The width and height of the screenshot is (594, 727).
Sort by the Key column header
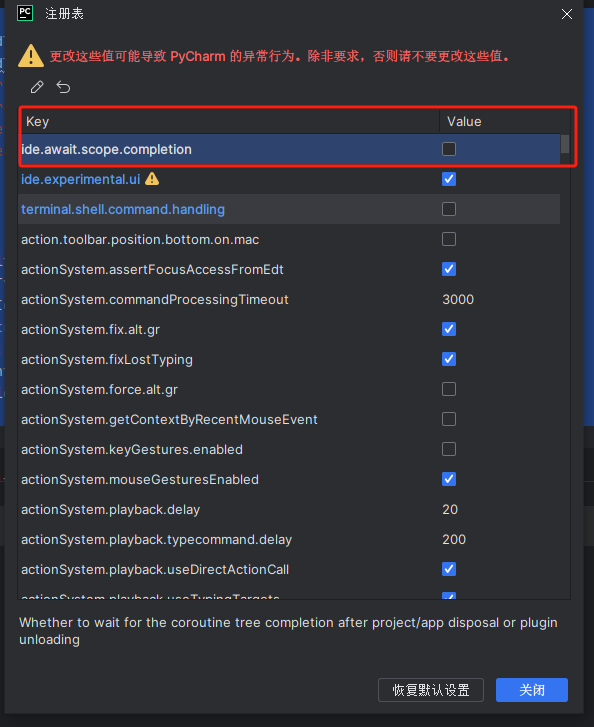click(x=230, y=121)
